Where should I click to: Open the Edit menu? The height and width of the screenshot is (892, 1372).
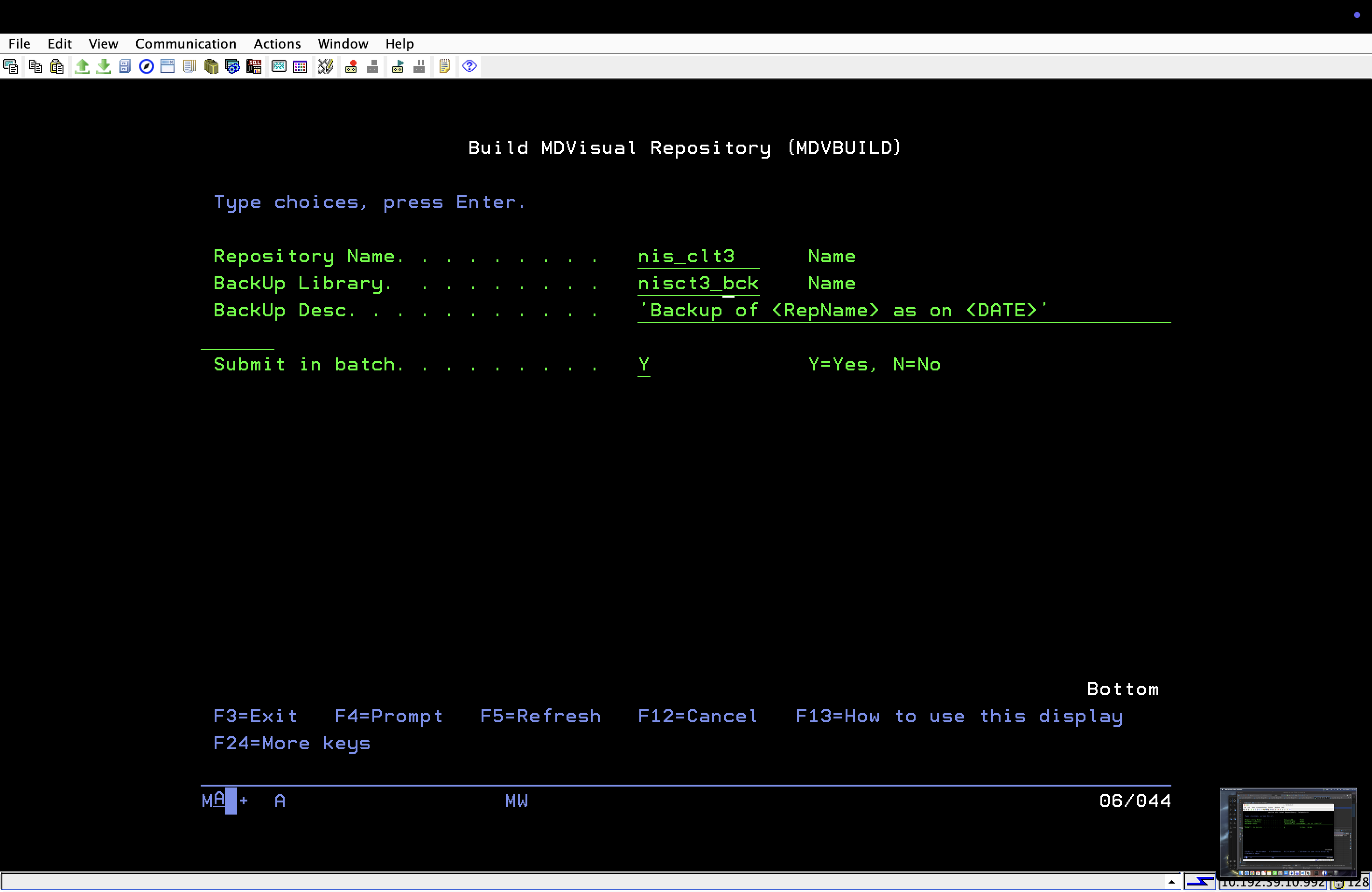click(x=59, y=44)
